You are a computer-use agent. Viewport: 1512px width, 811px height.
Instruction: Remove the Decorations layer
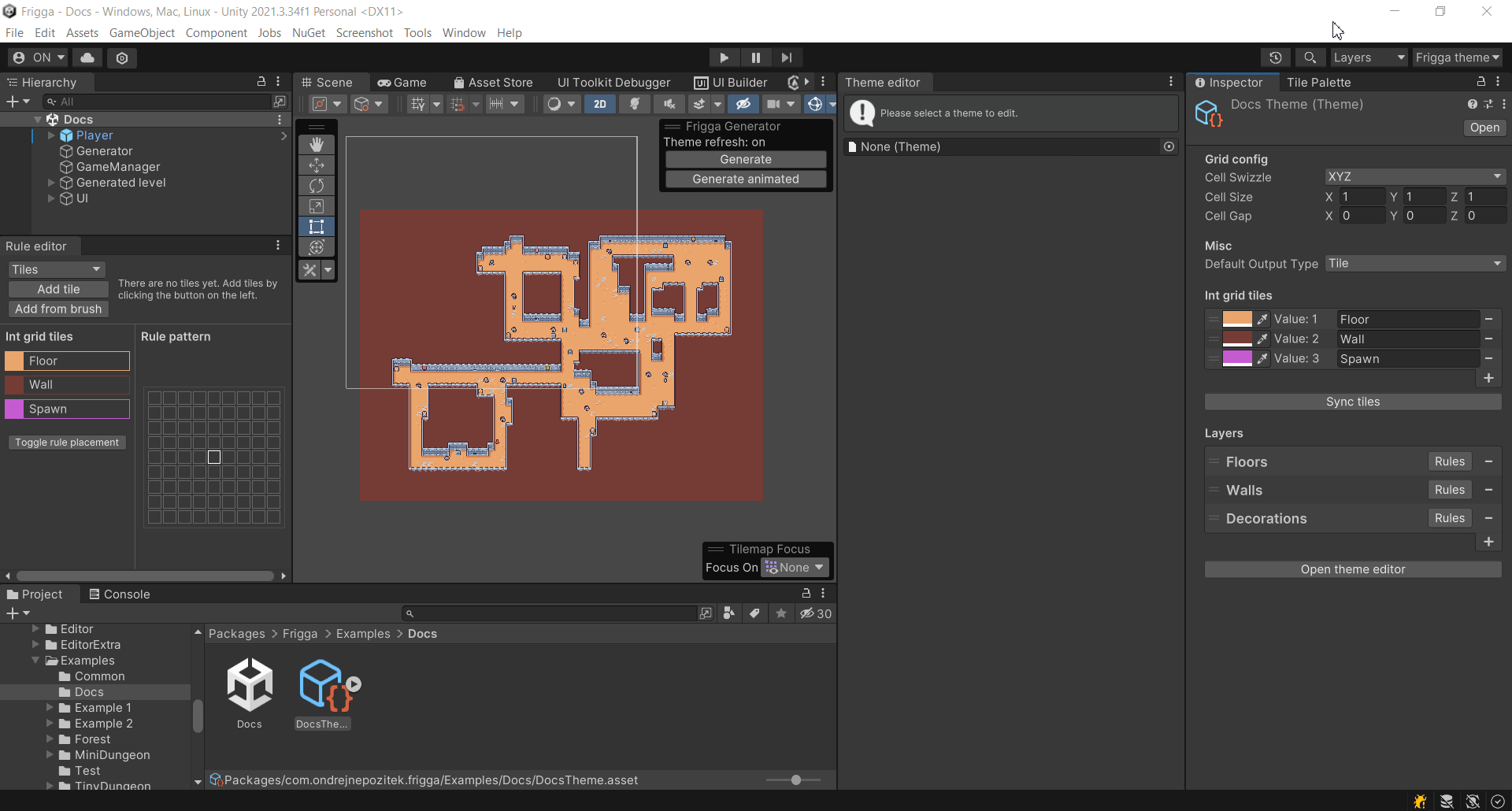pos(1488,518)
